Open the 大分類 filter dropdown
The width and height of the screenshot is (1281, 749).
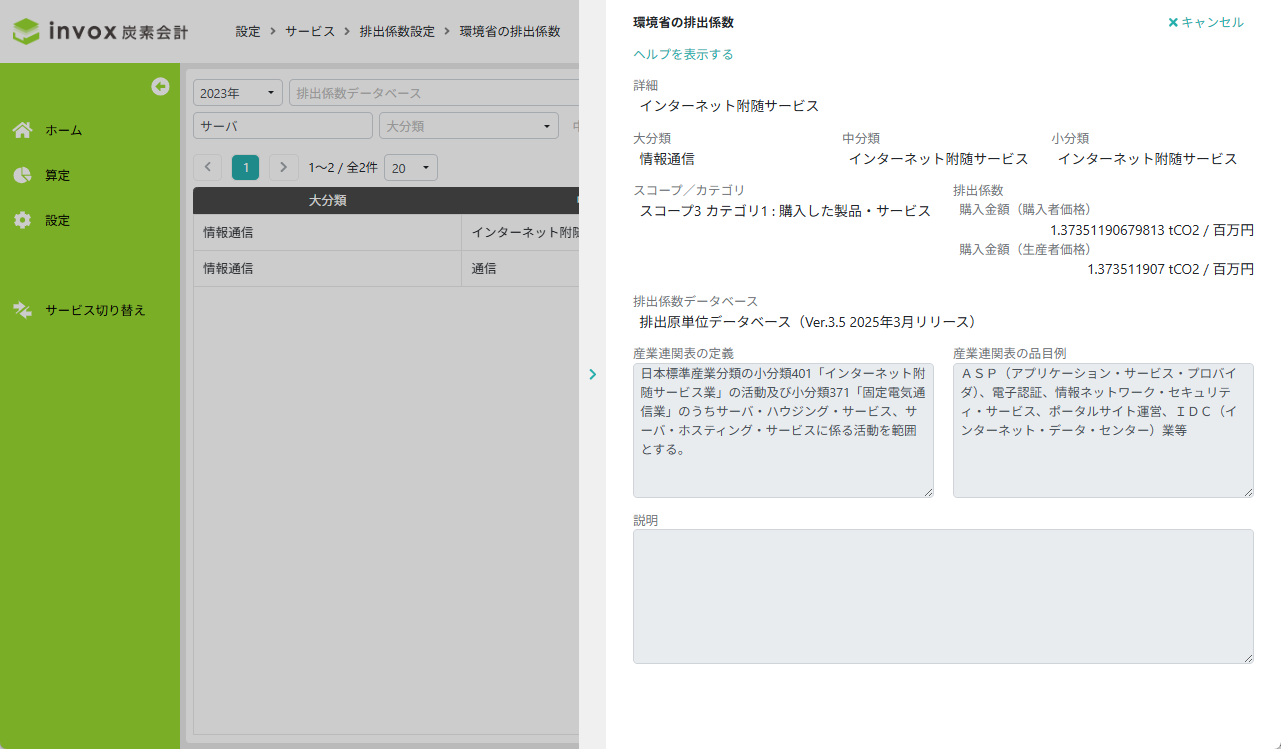click(x=469, y=126)
